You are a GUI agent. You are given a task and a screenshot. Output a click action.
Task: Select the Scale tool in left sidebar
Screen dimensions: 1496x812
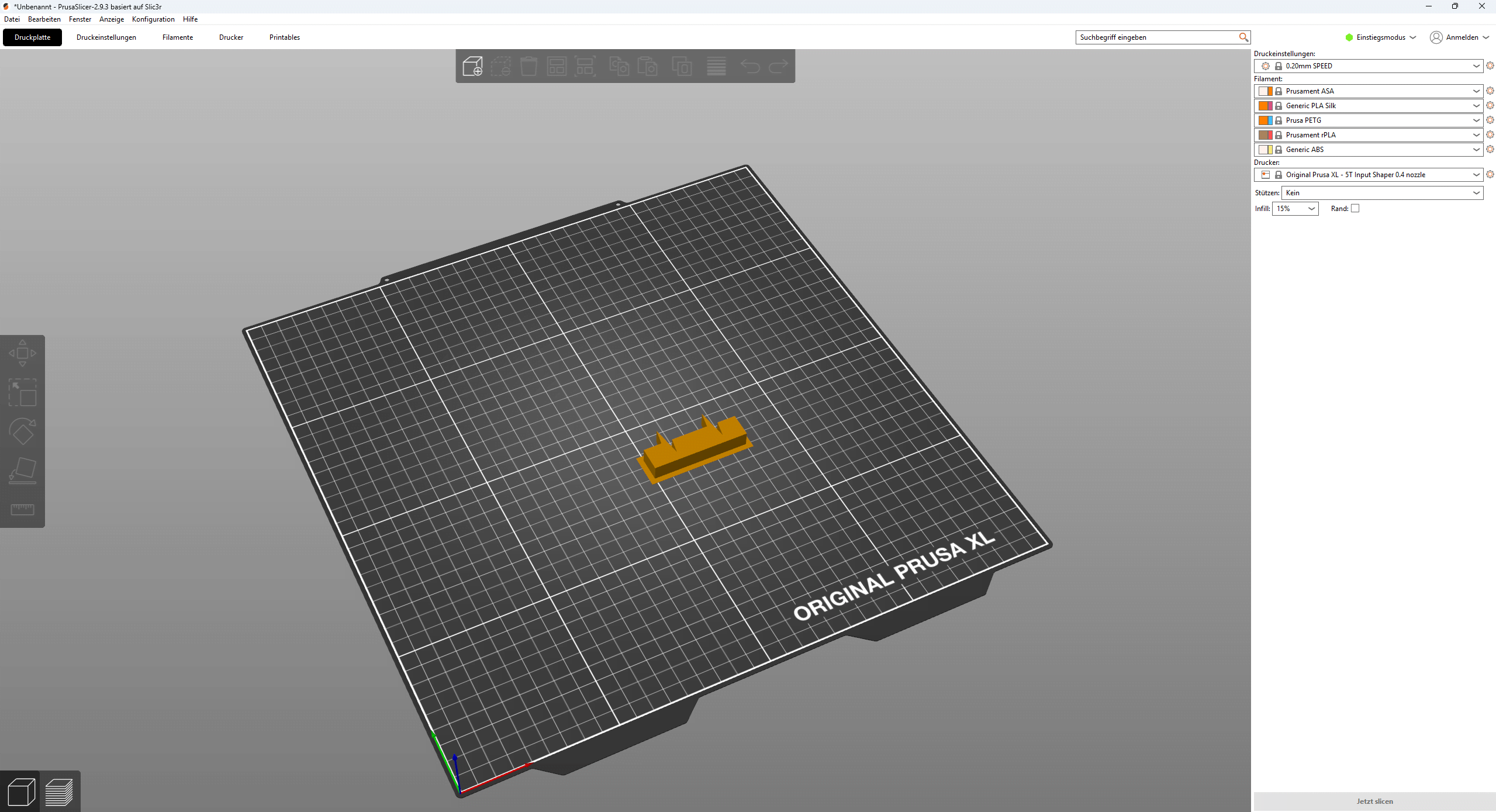(x=22, y=392)
